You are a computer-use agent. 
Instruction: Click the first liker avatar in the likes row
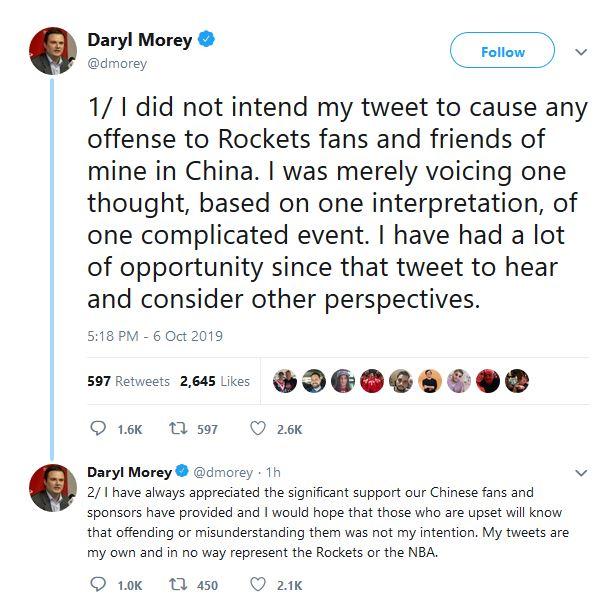(x=283, y=380)
